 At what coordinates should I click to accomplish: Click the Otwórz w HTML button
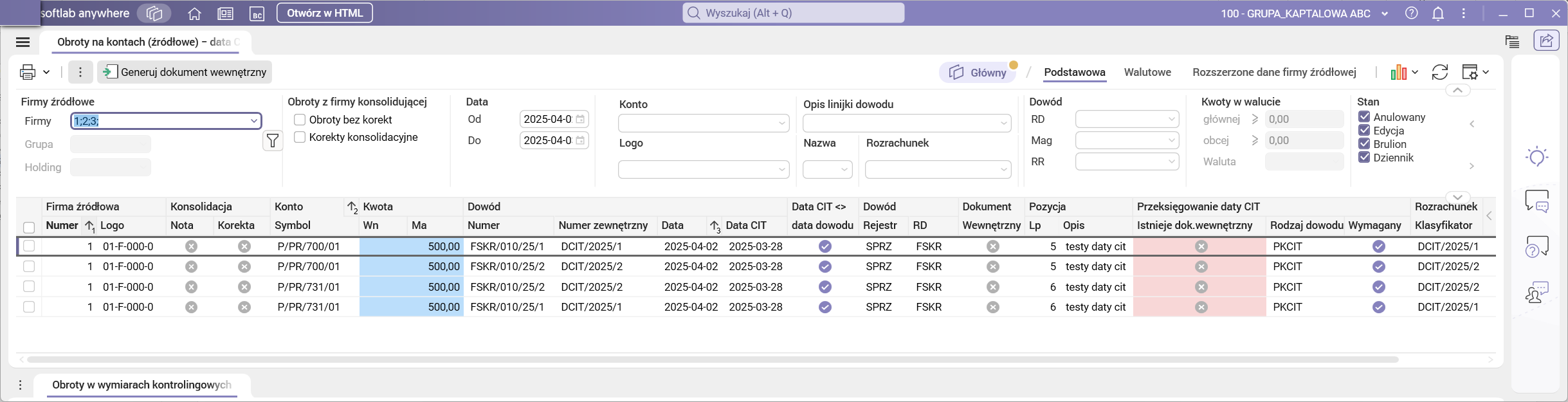click(324, 13)
